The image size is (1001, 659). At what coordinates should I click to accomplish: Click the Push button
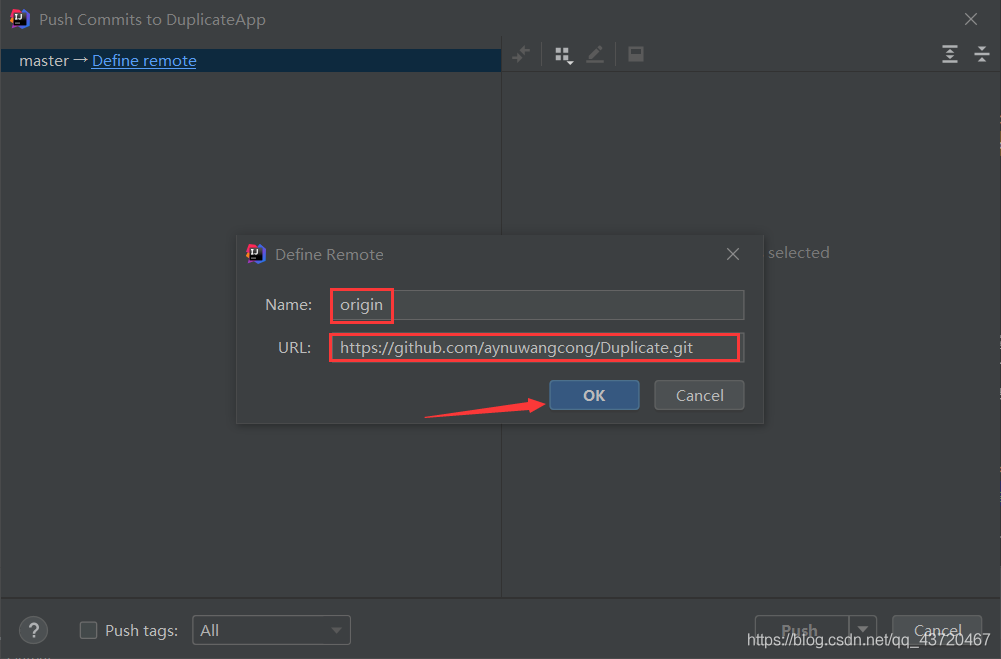(802, 630)
